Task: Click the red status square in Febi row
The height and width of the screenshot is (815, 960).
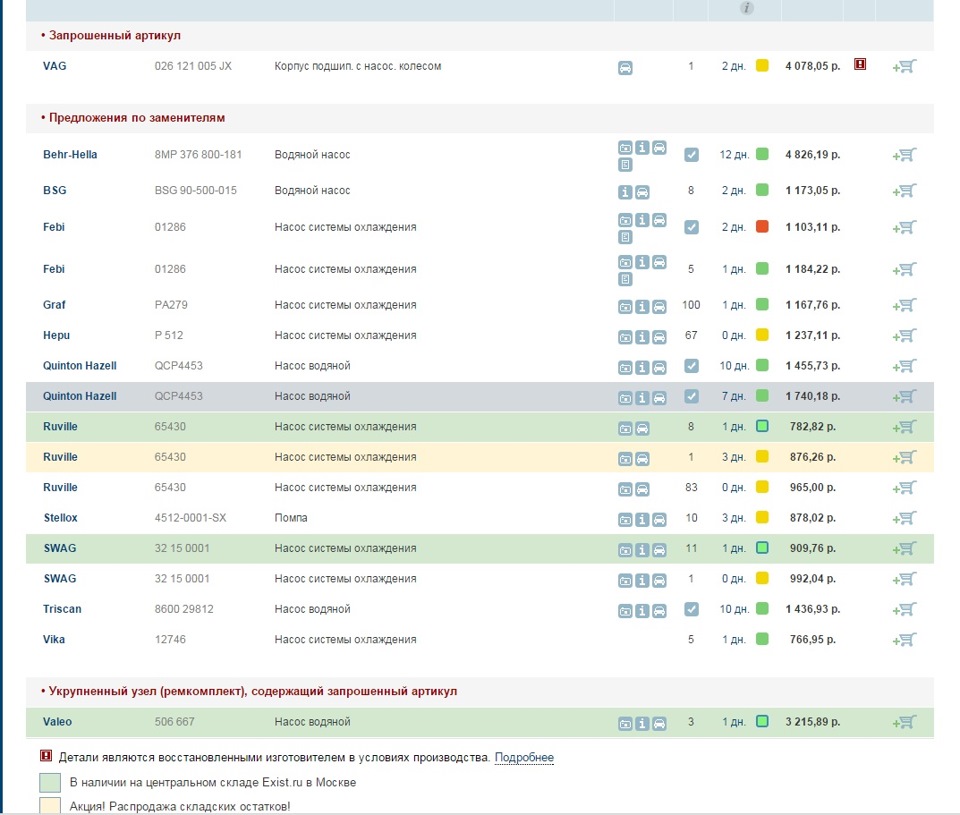Action: tap(762, 227)
